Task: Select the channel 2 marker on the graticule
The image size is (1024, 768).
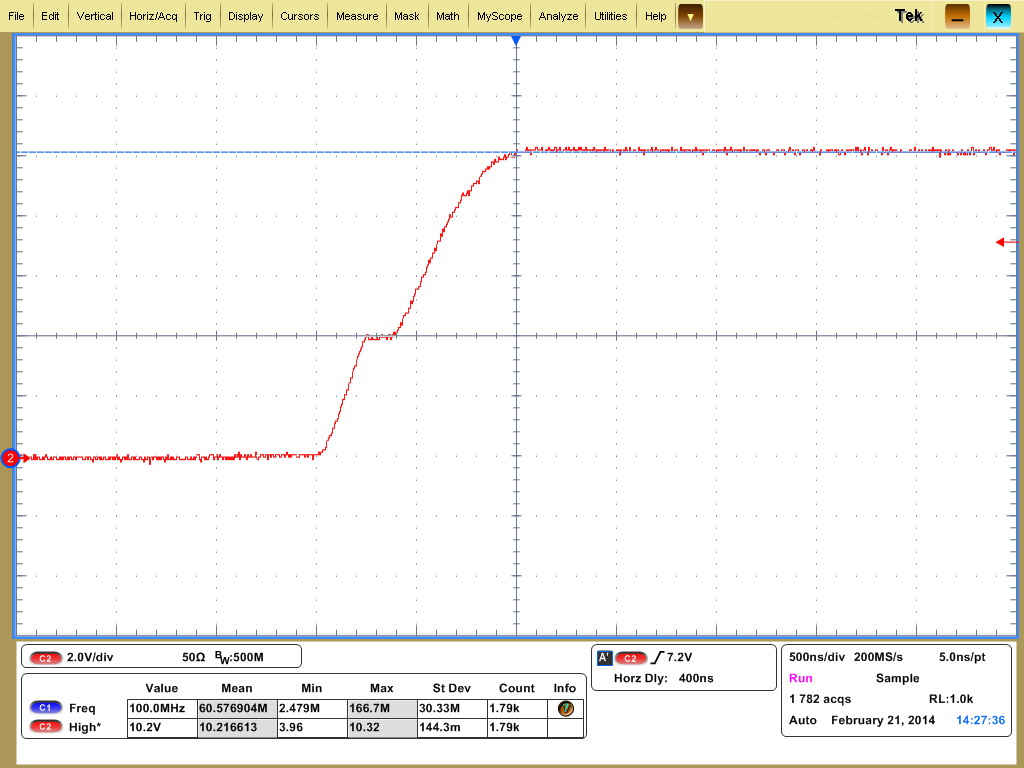Action: 9,458
